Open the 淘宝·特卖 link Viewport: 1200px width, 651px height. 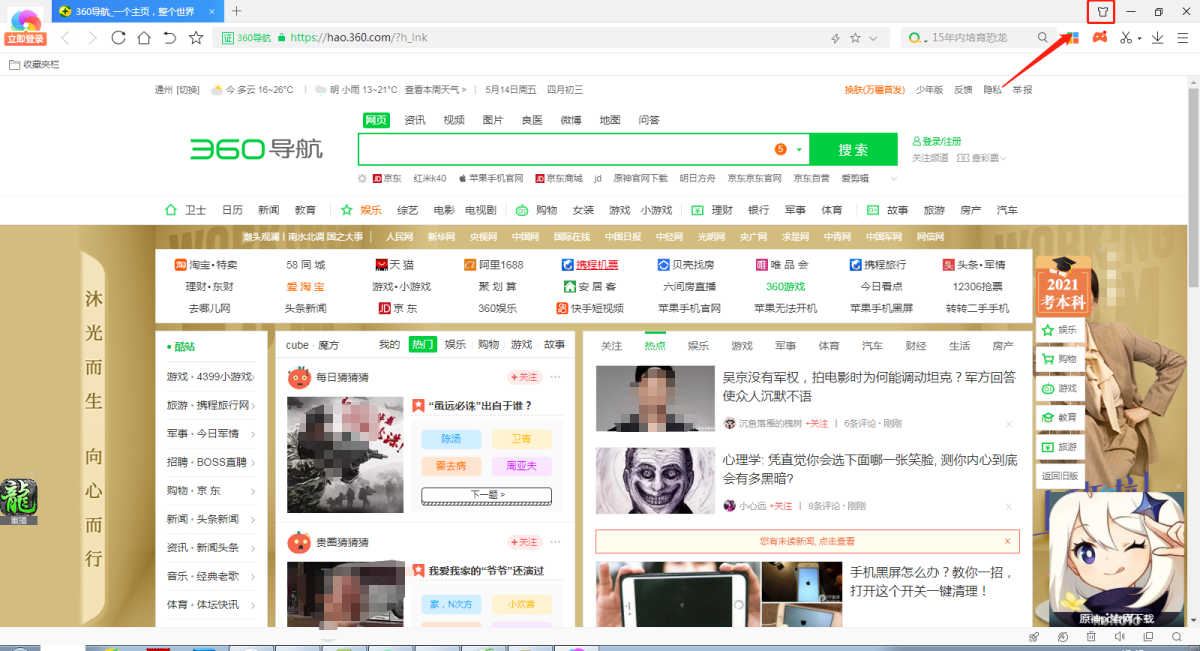coord(207,265)
